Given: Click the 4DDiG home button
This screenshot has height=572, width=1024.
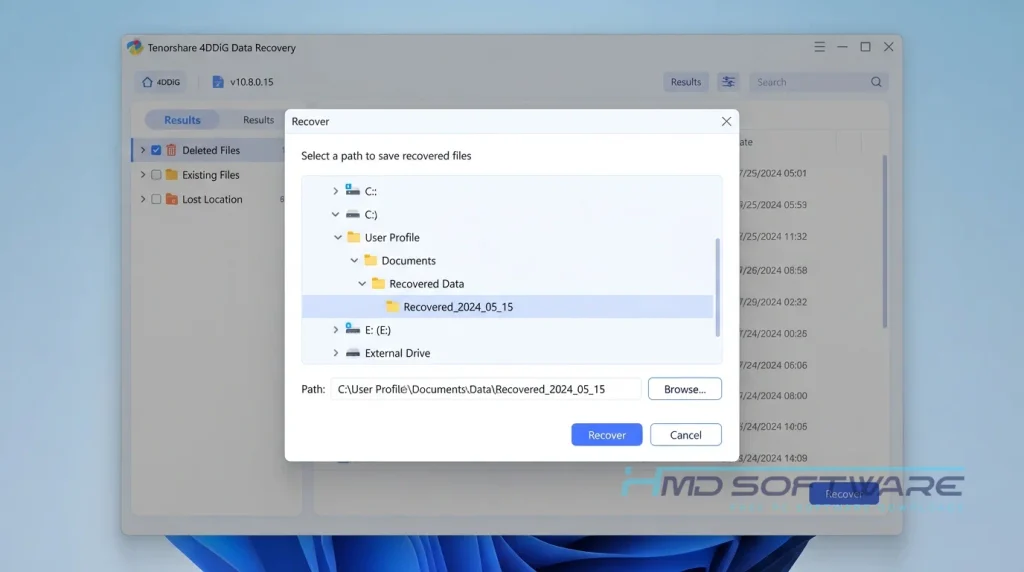Looking at the screenshot, I should 161,82.
